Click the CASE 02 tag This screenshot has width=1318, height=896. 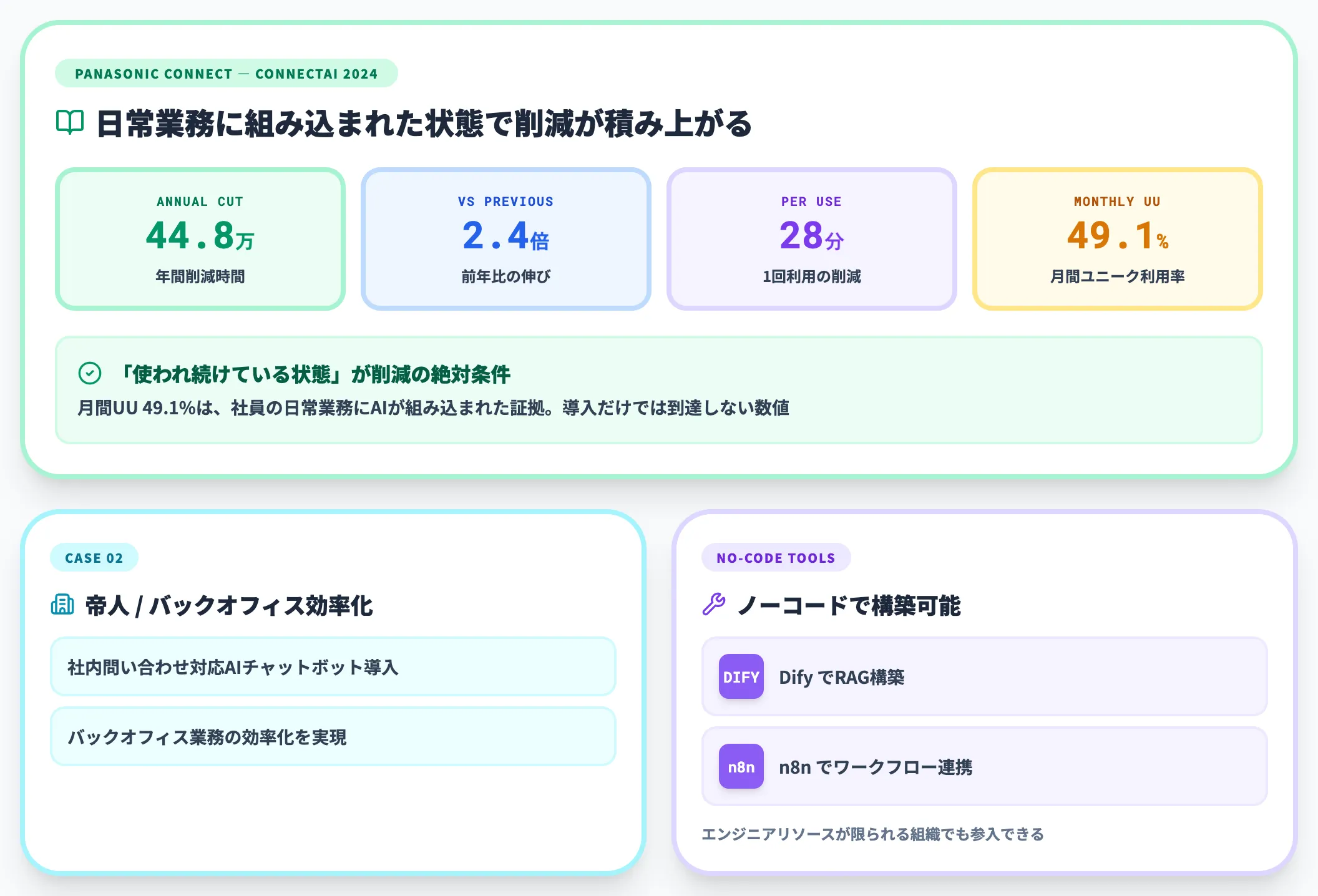click(94, 558)
